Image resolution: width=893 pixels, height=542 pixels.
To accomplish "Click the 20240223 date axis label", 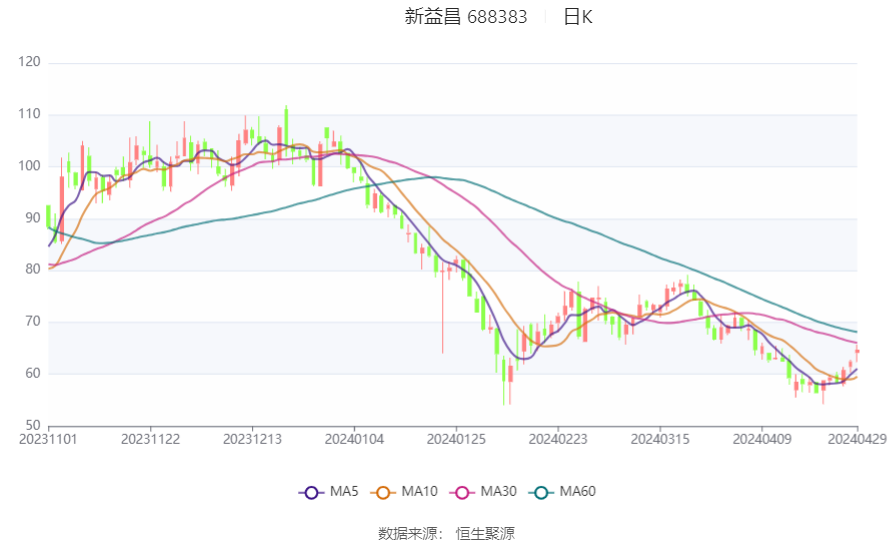I will click(558, 440).
